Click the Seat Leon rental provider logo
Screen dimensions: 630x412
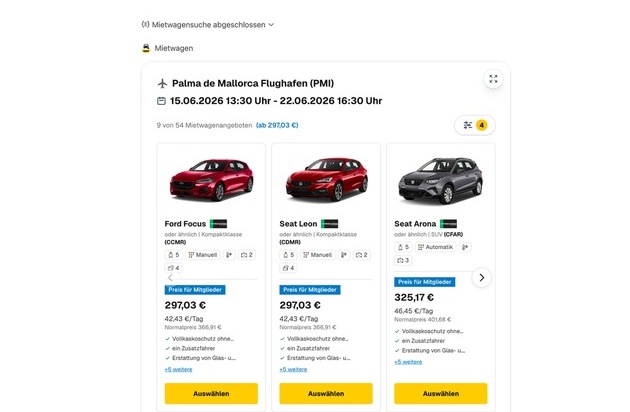[x=329, y=224]
